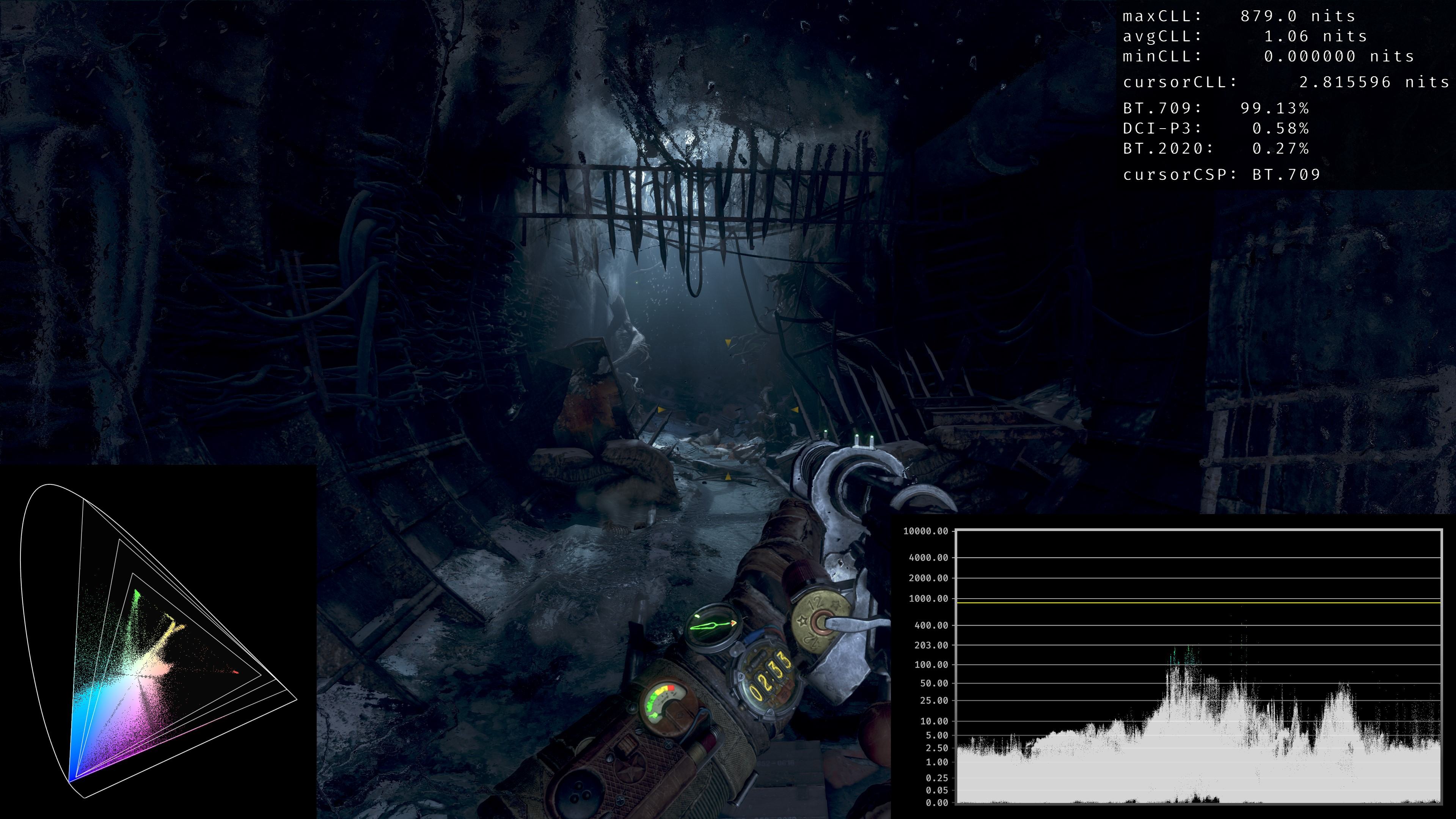Click the "maxCLL:" label
The height and width of the screenshot is (819, 1456).
1162,16
